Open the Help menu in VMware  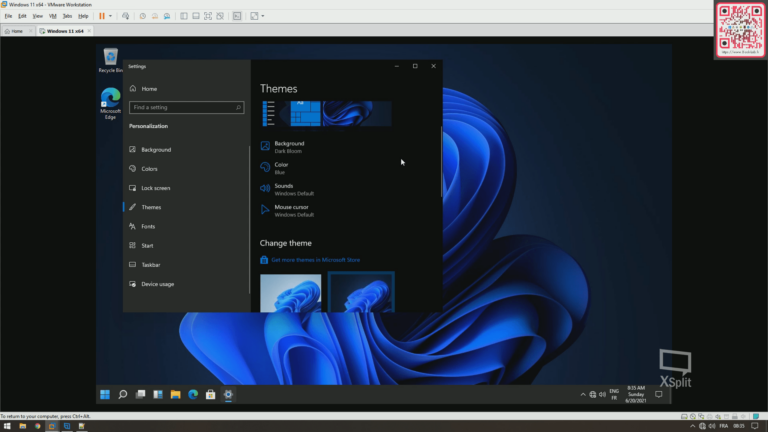point(83,16)
